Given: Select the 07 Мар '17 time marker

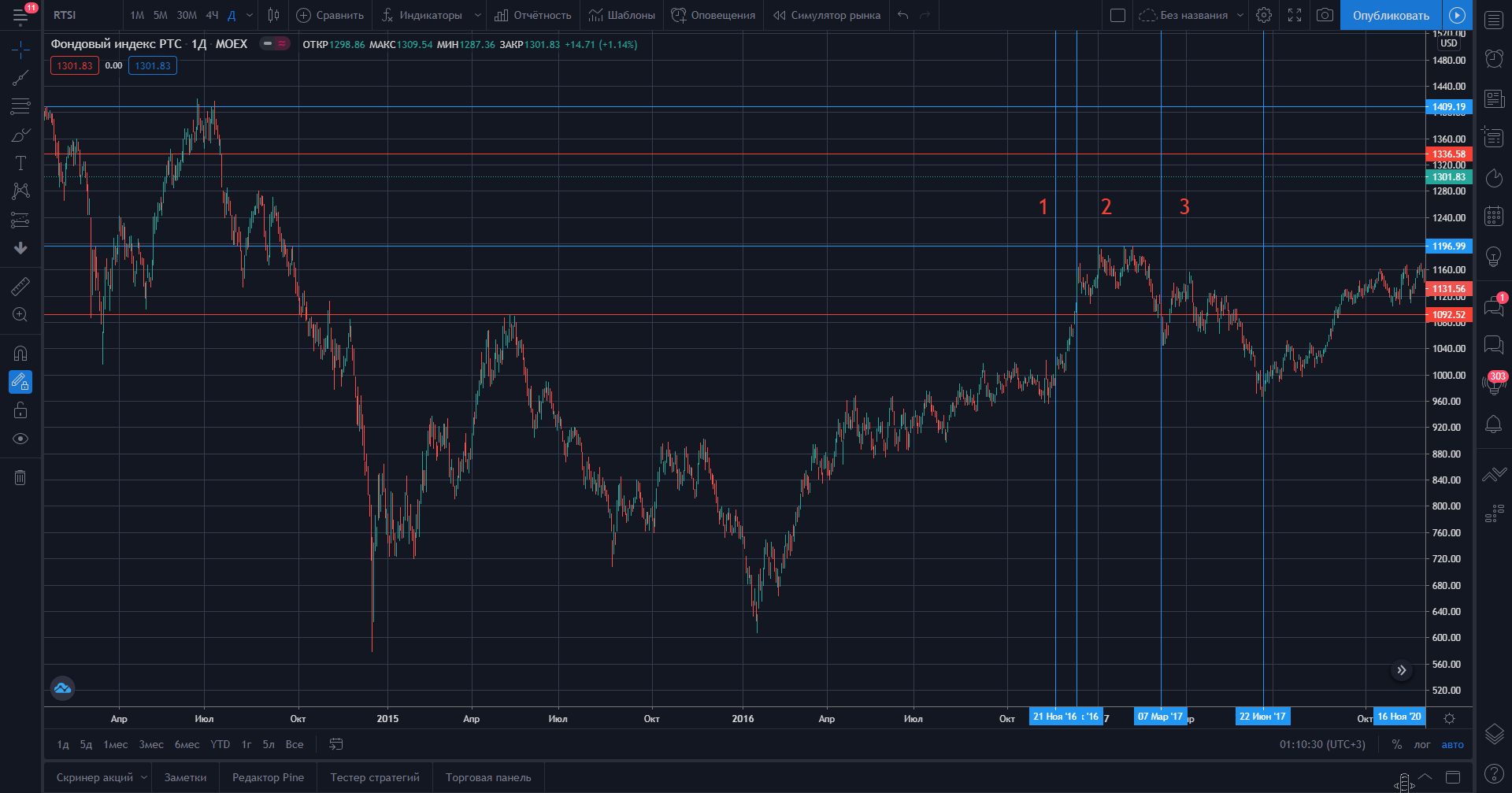Looking at the screenshot, I should coord(1160,716).
